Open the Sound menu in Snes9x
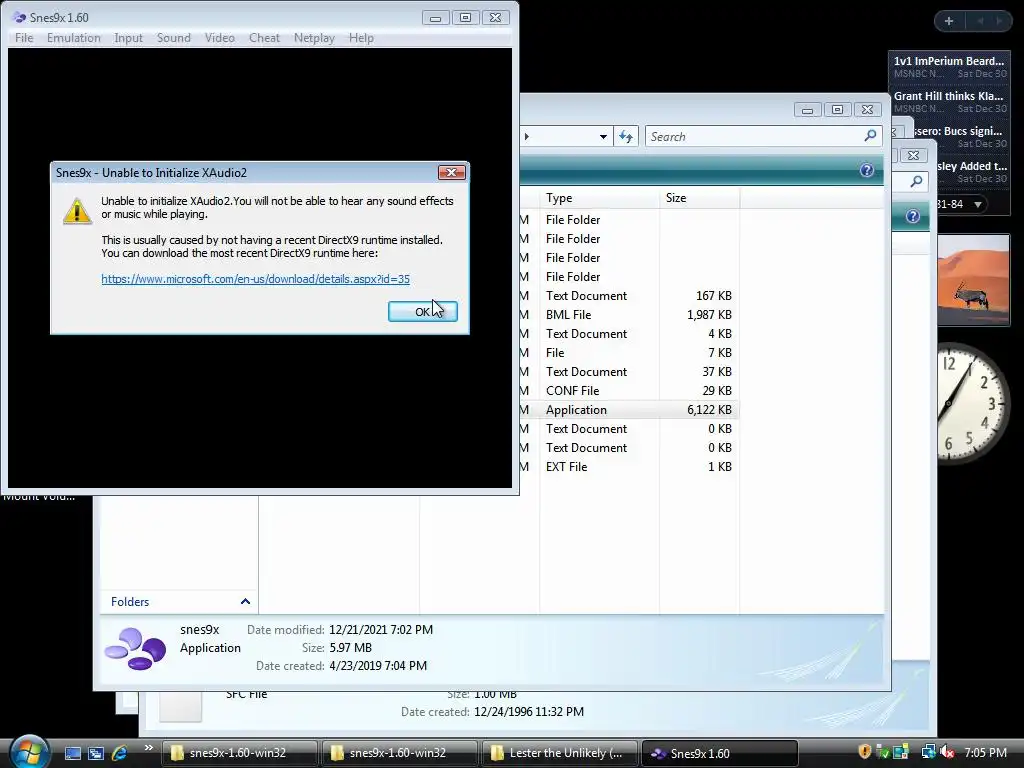Image resolution: width=1024 pixels, height=768 pixels. pos(174,38)
